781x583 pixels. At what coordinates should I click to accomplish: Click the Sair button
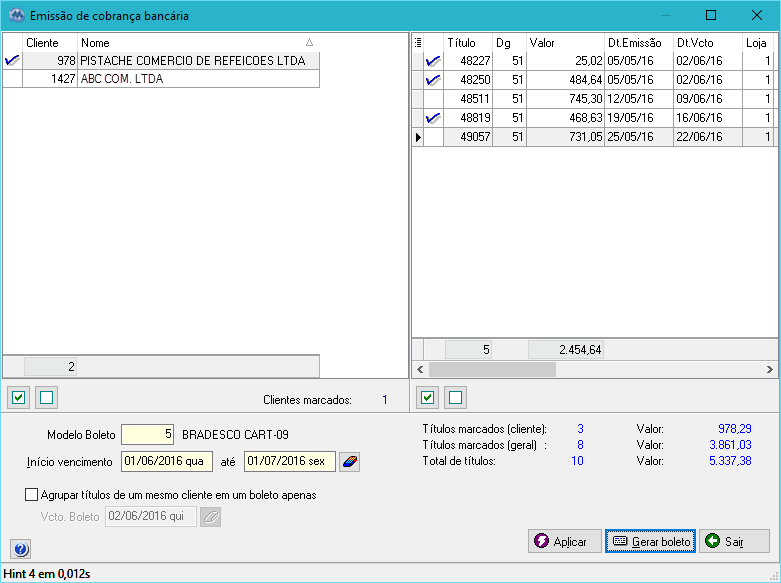735,541
